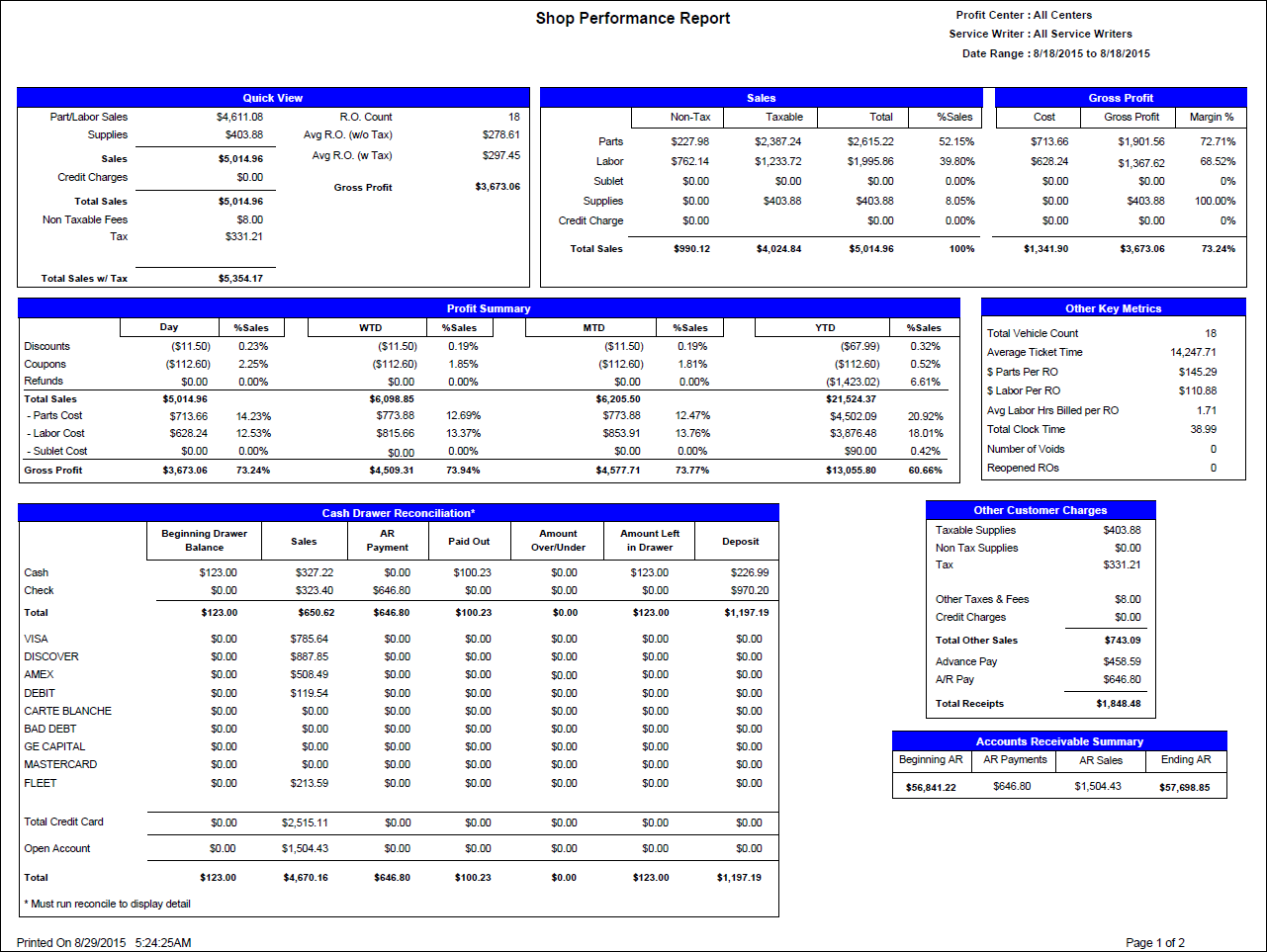Select the Other Customer Charges header

click(x=1040, y=510)
